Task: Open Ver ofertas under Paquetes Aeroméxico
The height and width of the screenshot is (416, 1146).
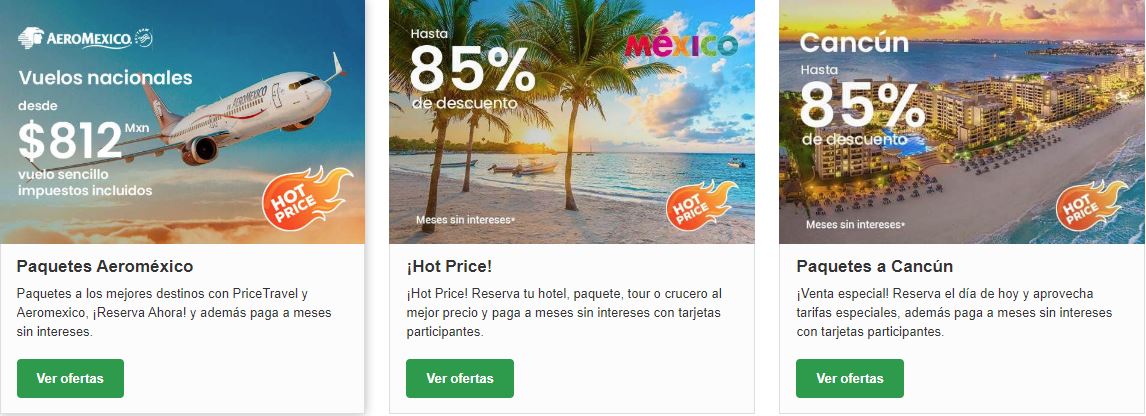Action: (x=70, y=379)
